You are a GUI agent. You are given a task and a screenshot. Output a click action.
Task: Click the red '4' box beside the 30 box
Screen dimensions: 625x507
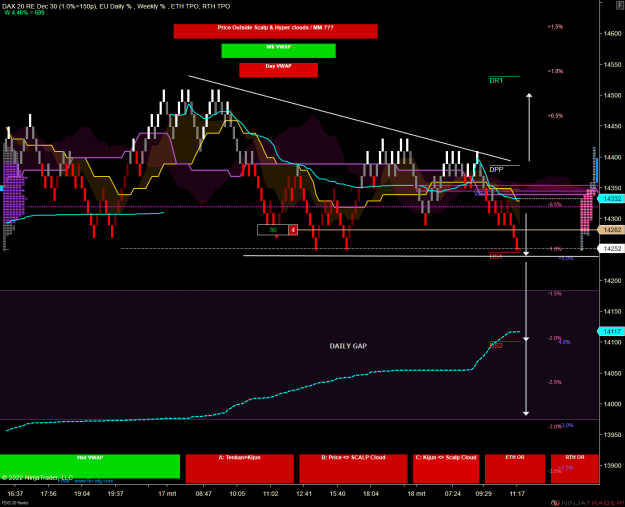click(293, 230)
